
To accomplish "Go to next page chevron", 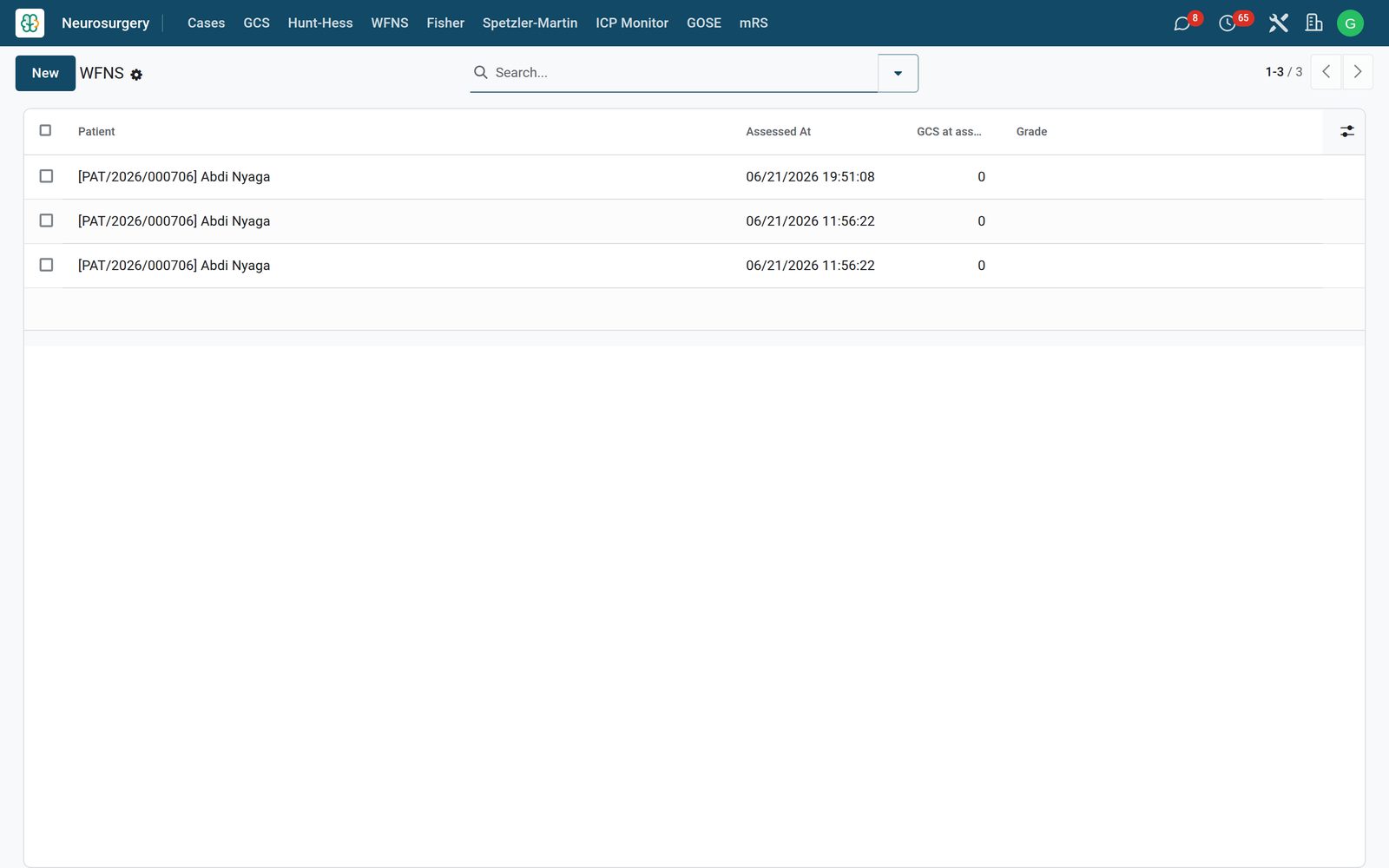I will point(1358,72).
